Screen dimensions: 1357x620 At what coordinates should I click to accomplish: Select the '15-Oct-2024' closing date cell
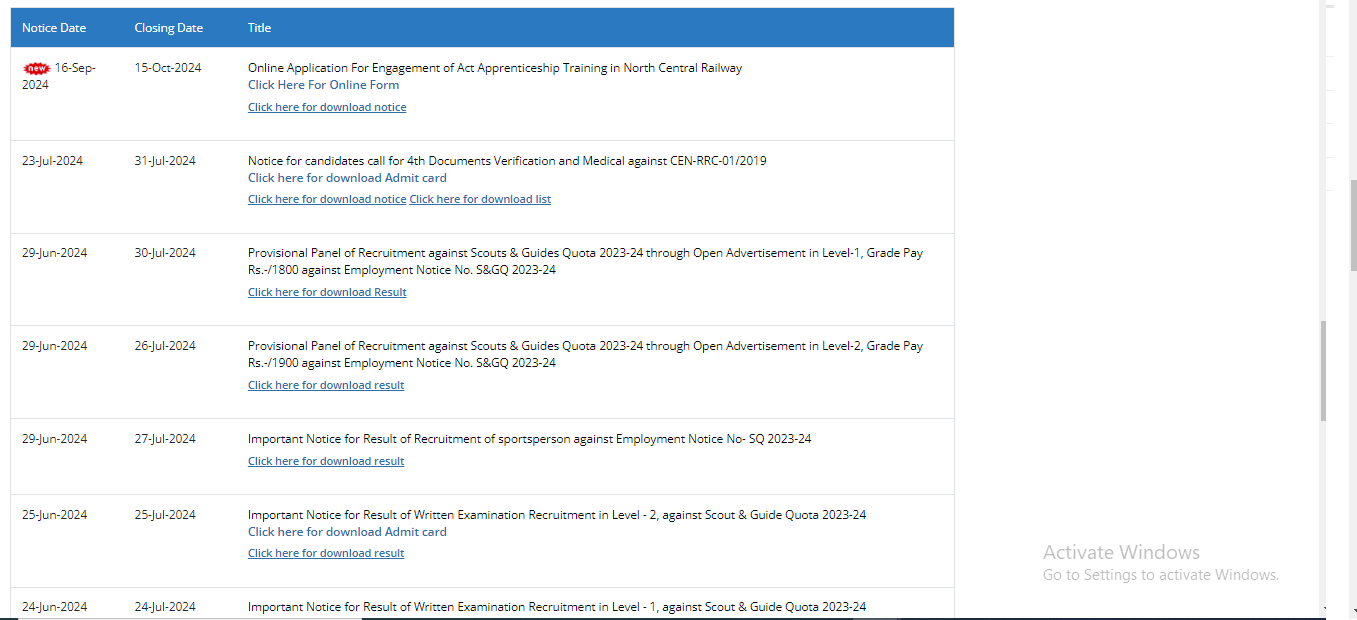pyautogui.click(x=168, y=68)
